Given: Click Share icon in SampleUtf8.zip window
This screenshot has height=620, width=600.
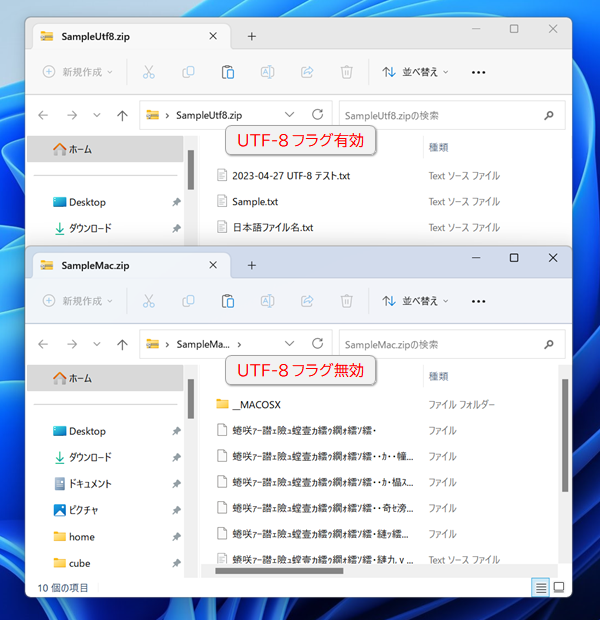Looking at the screenshot, I should [307, 72].
